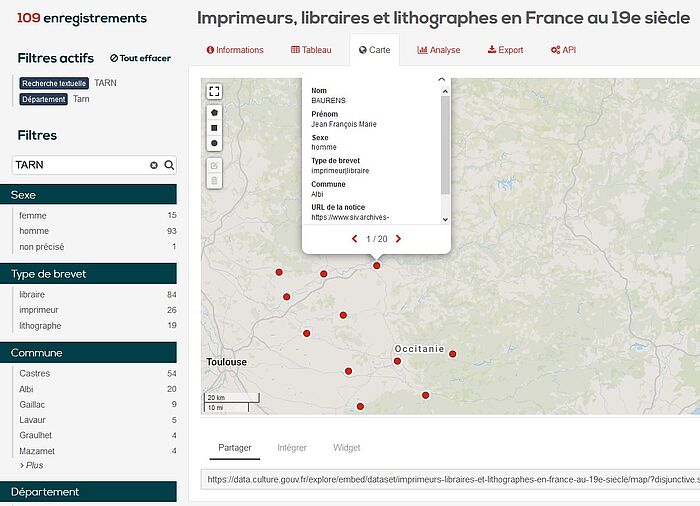
Task: Filter by commune Albi
Action: (97, 389)
